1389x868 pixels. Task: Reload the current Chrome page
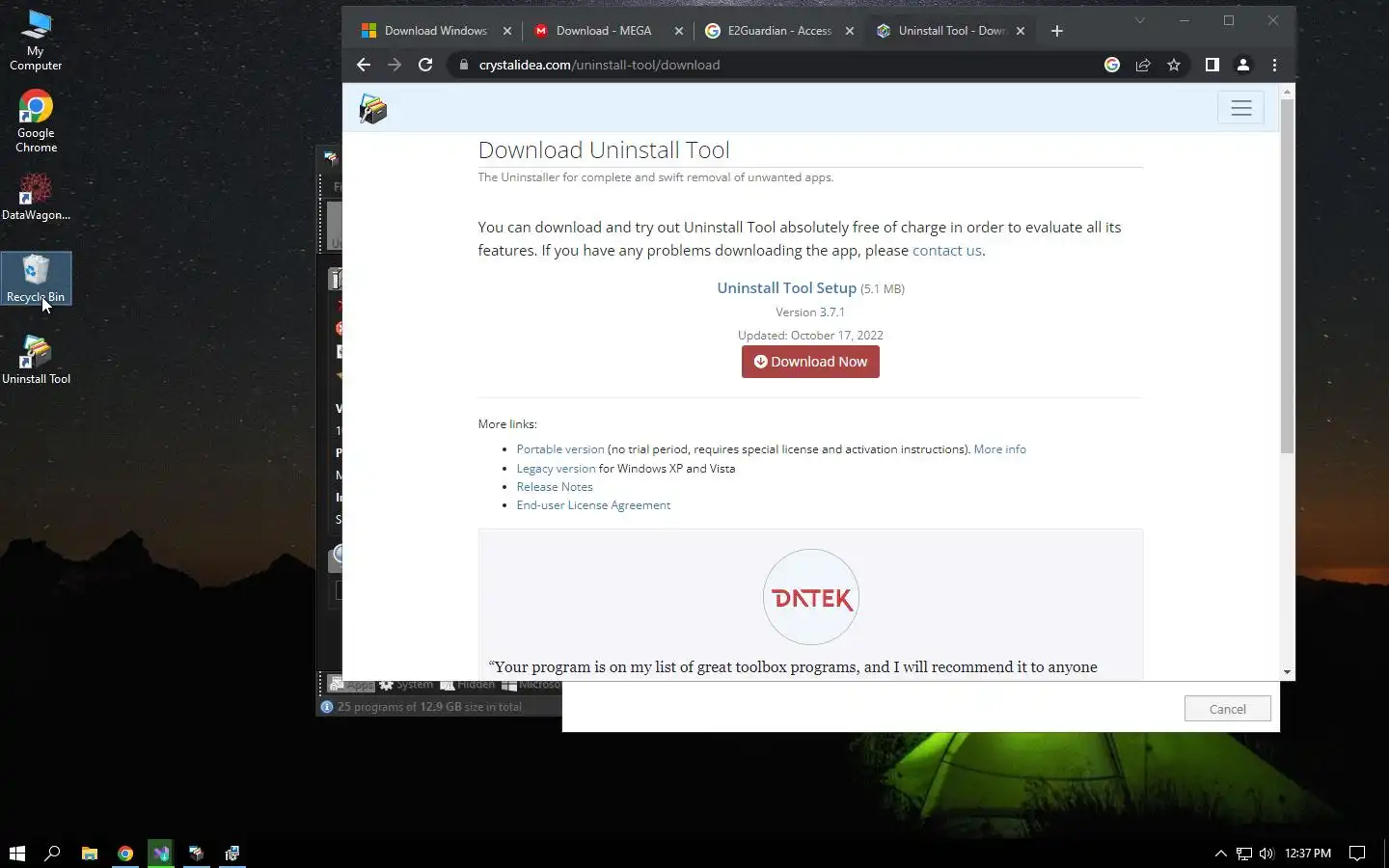(x=425, y=65)
